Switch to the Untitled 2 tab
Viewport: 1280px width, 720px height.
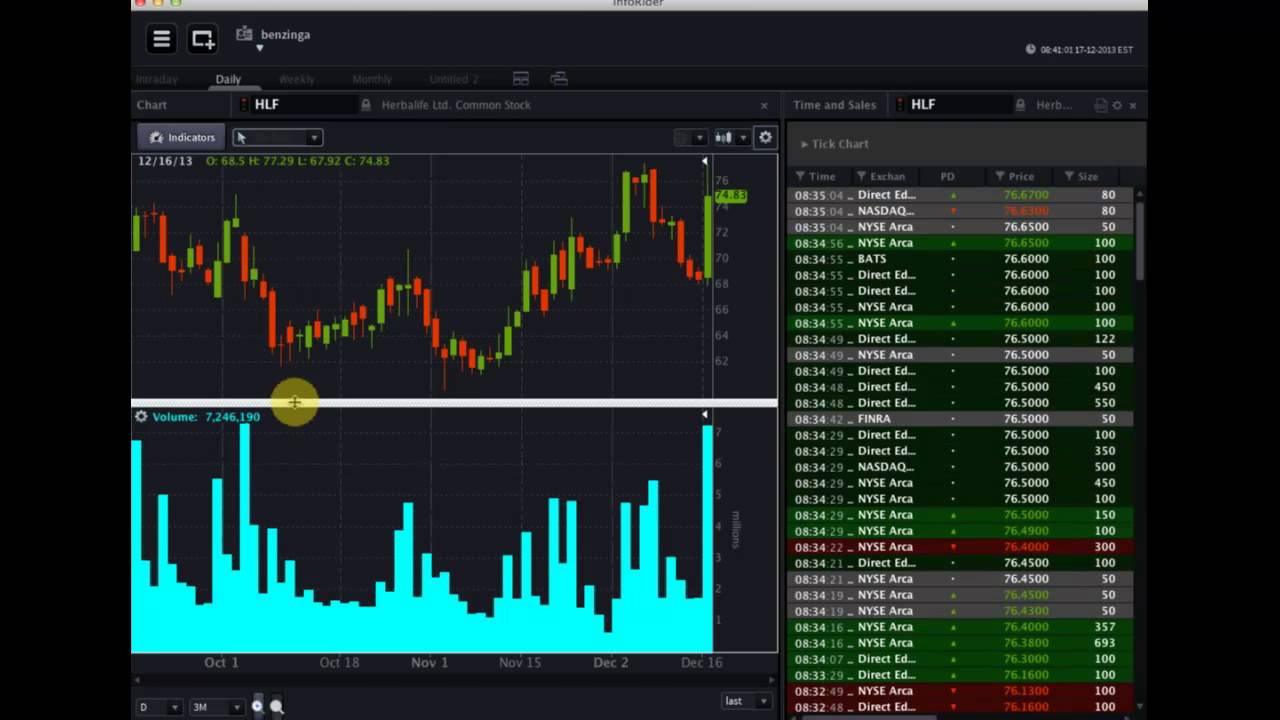[x=454, y=79]
